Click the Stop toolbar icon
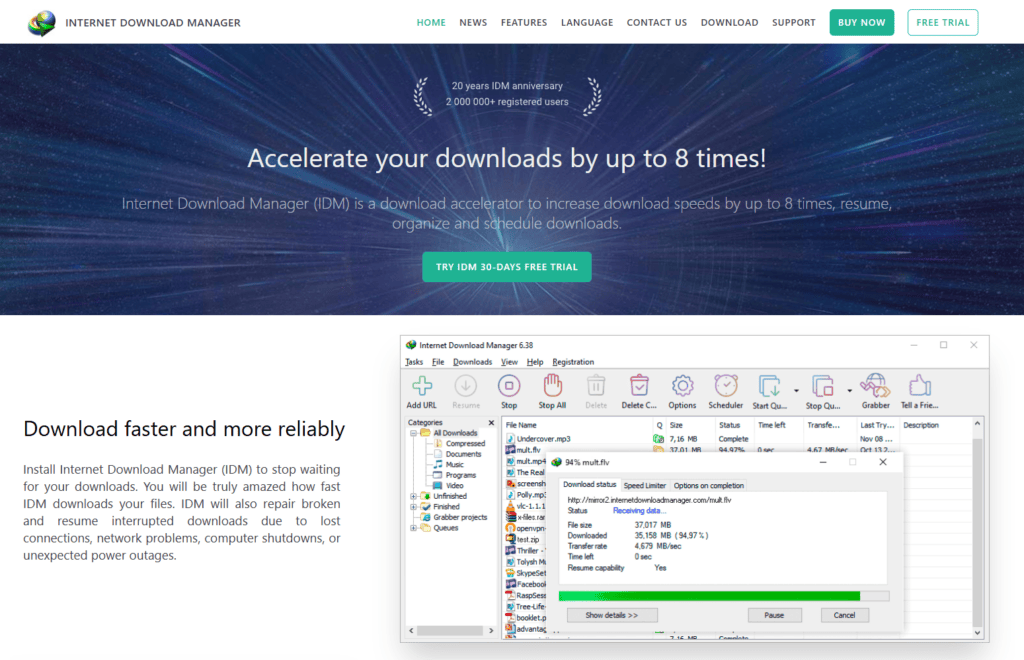1024x660 pixels. tap(509, 386)
